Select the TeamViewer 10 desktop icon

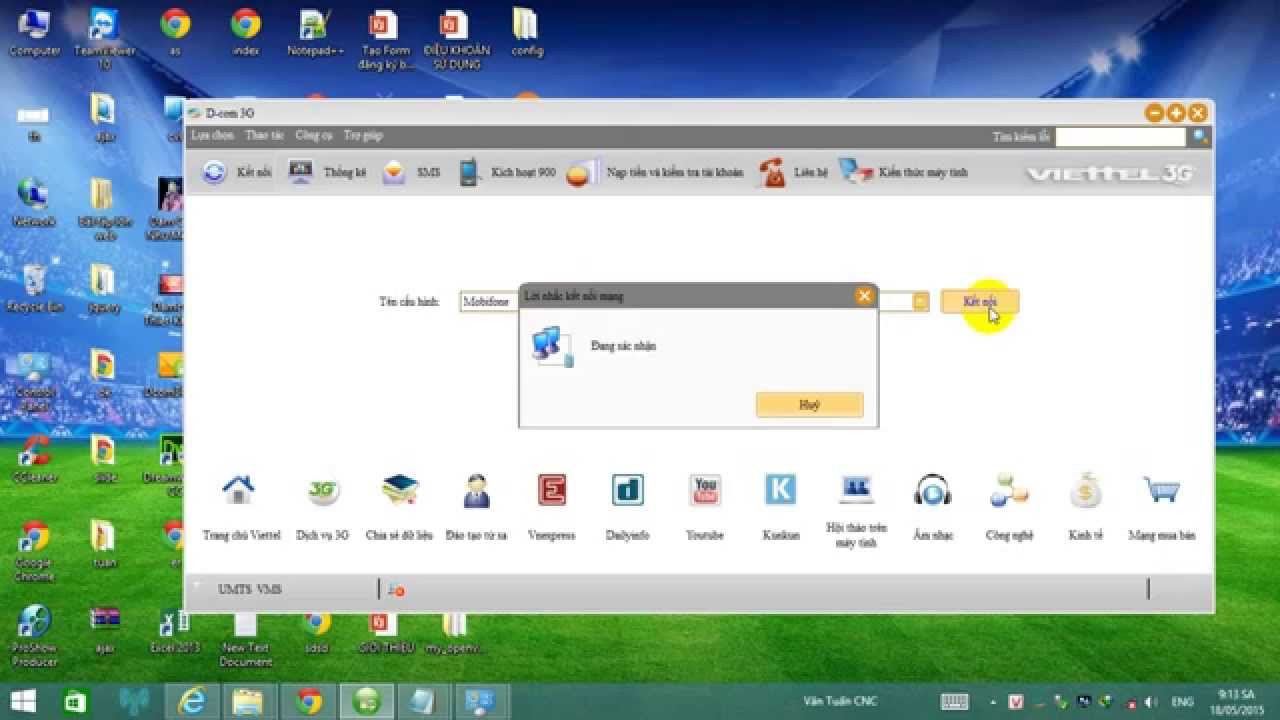coord(105,39)
